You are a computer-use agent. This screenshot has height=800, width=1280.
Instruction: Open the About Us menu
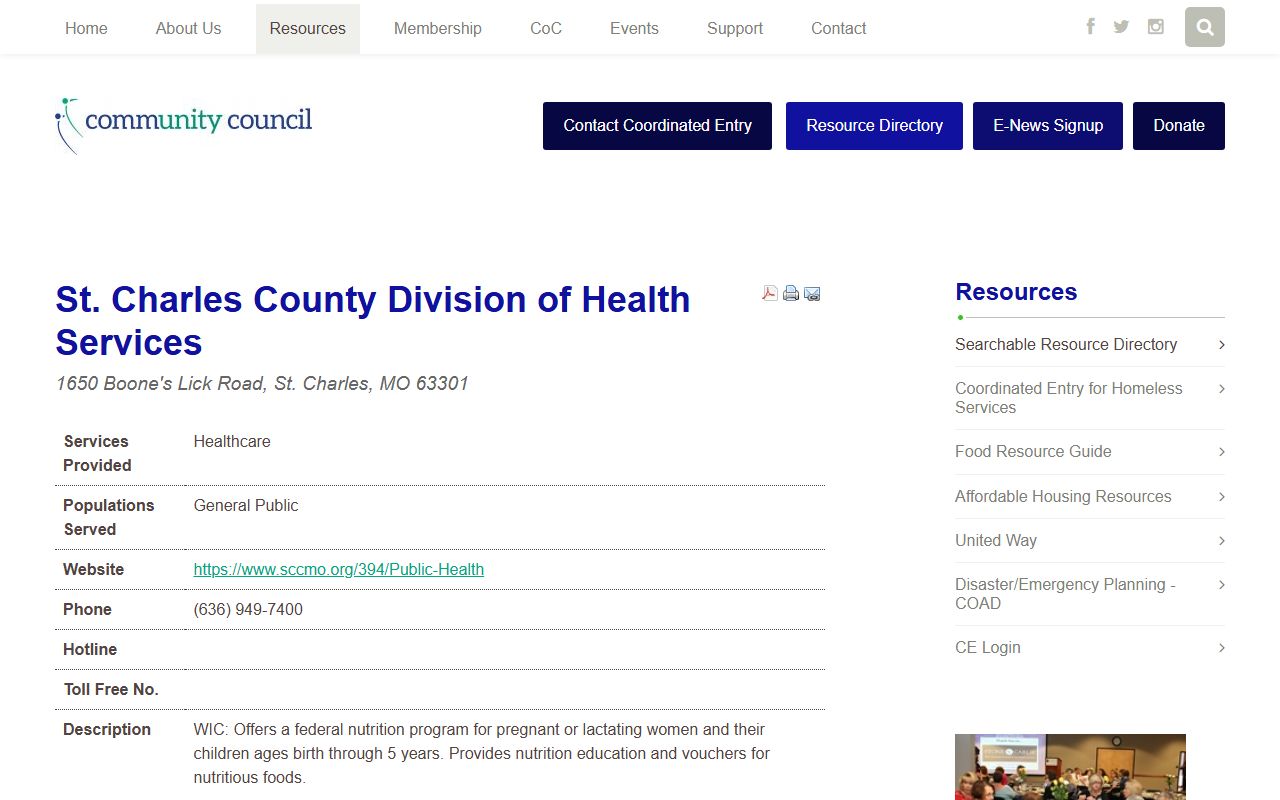pos(188,28)
